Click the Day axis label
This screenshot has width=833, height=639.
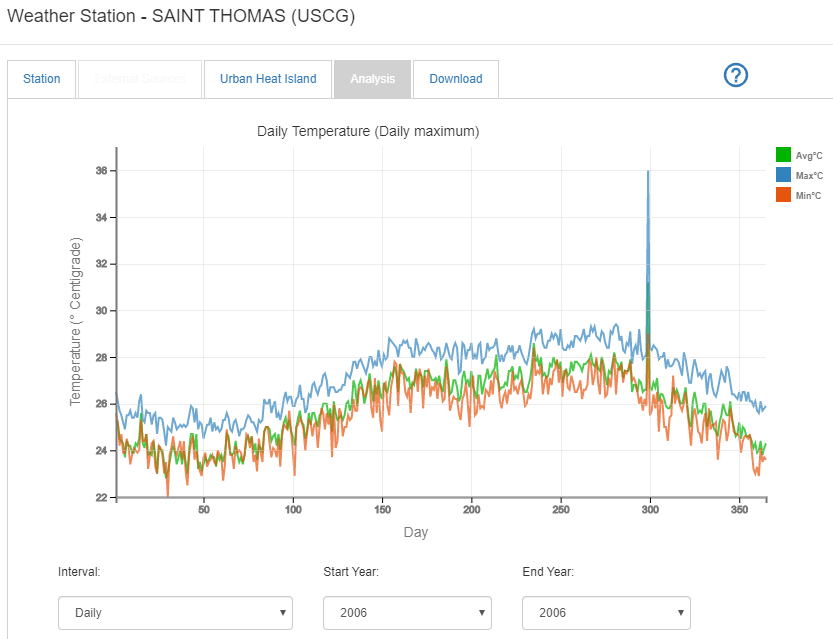click(415, 532)
